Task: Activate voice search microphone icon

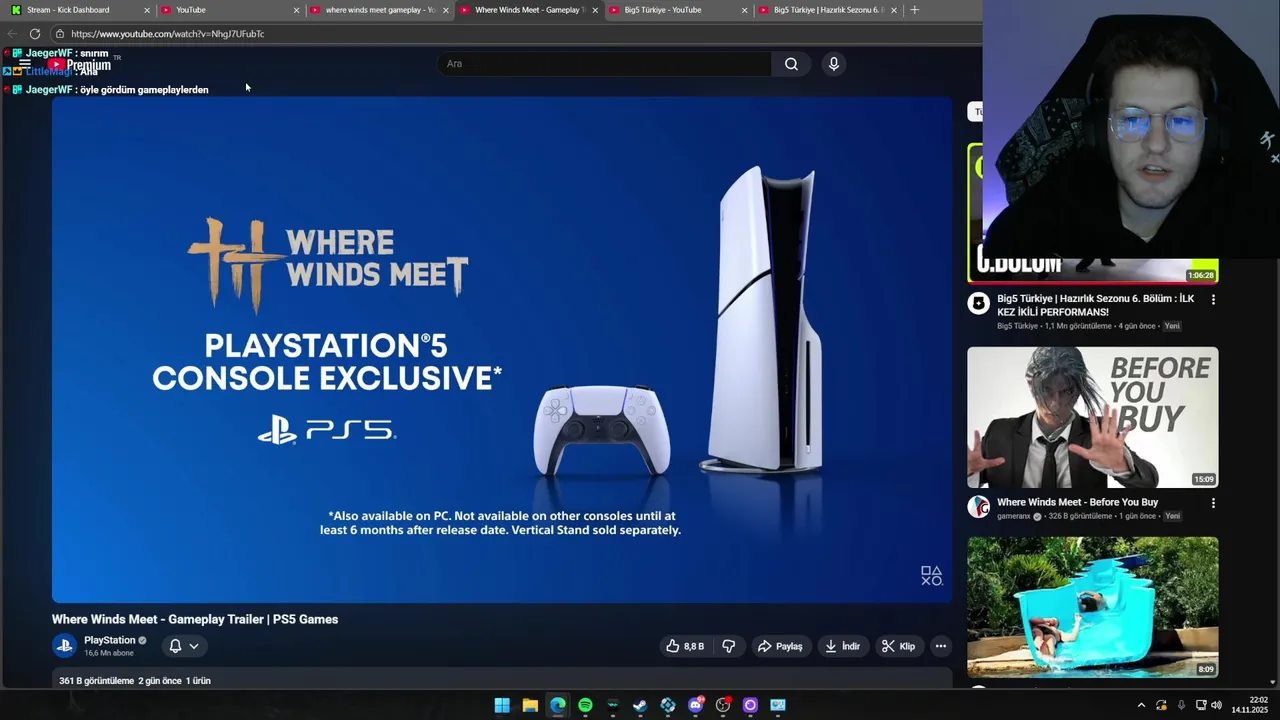Action: [834, 64]
